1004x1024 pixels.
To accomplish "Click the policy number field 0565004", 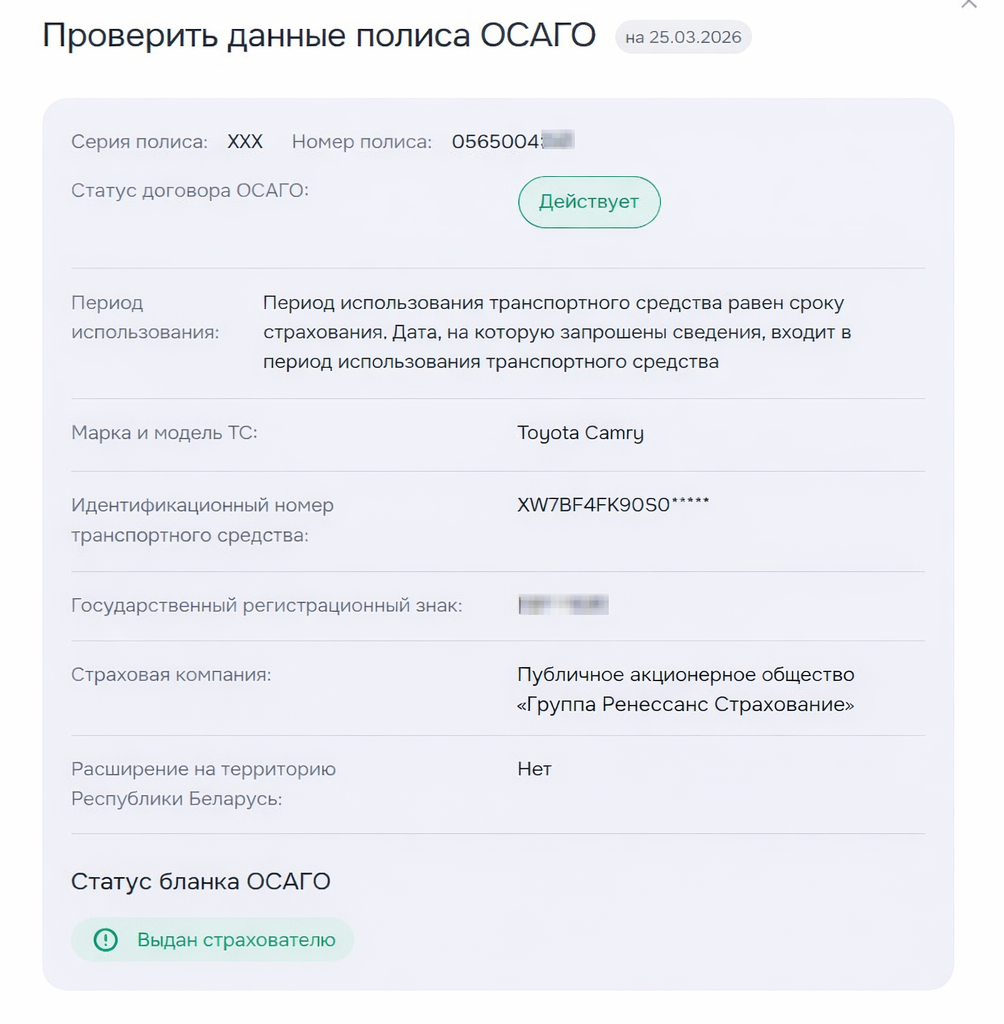I will pyautogui.click(x=510, y=140).
